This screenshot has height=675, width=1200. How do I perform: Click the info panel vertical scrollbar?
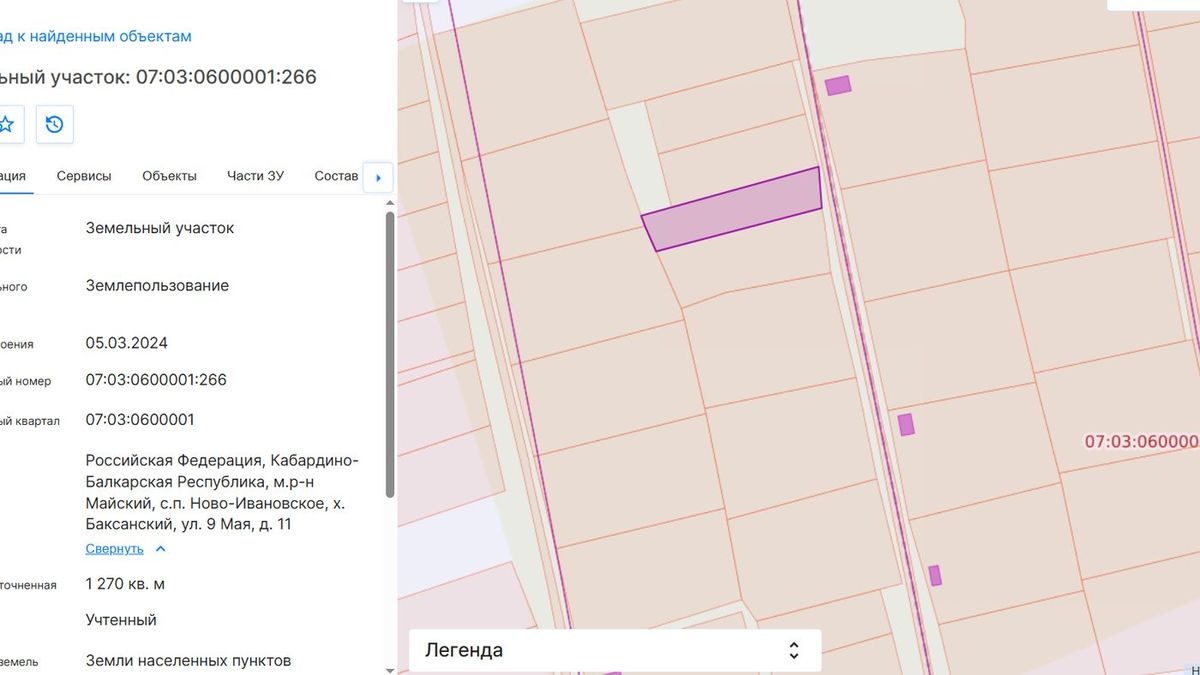(x=390, y=354)
